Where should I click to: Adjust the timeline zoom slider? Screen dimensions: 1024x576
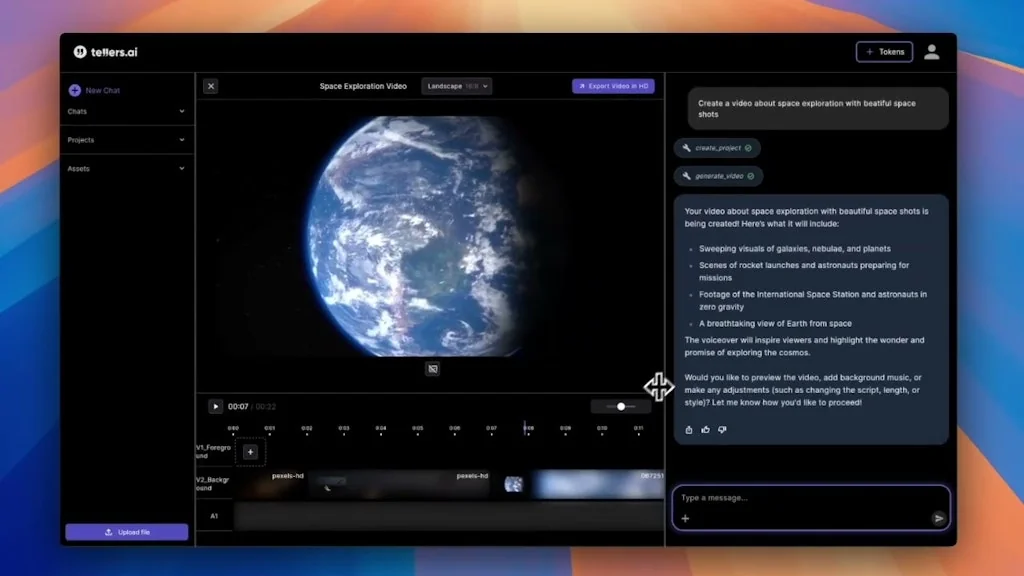point(620,406)
